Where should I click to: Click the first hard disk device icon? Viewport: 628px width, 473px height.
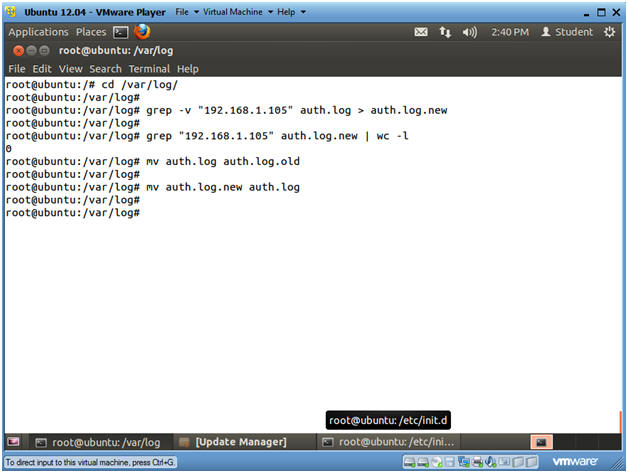[409, 462]
